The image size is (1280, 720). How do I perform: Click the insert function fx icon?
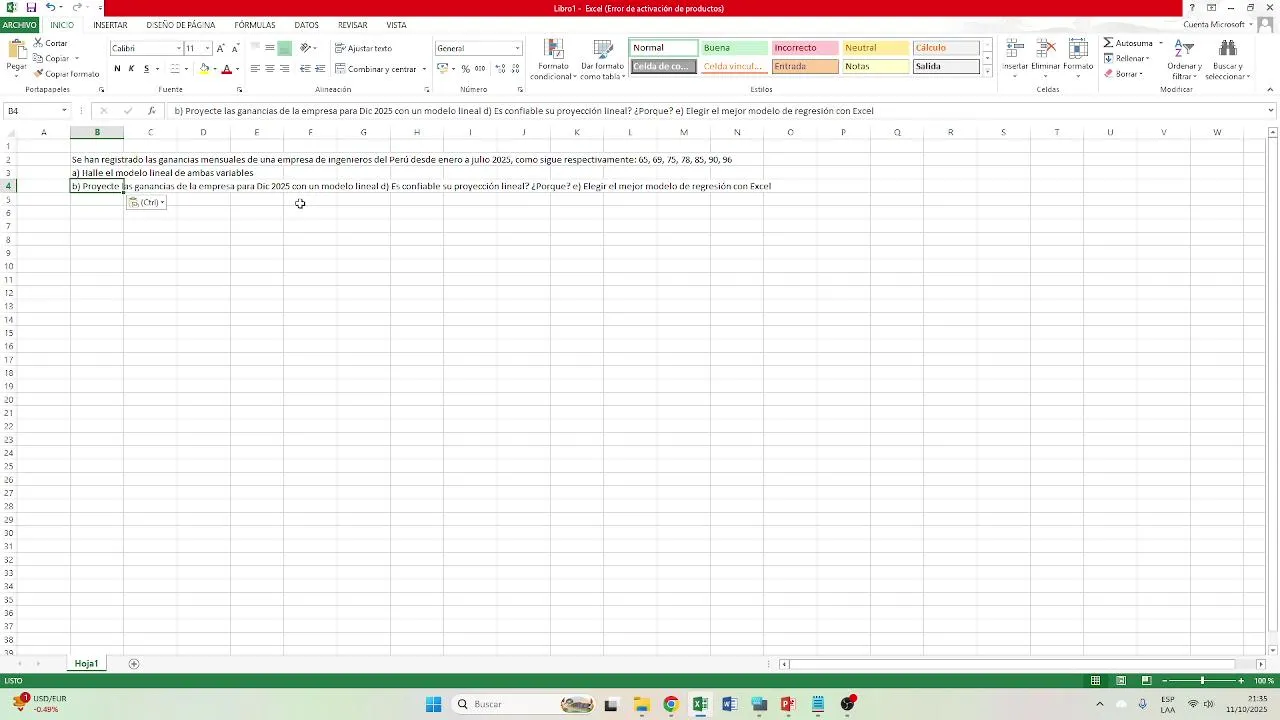click(x=151, y=111)
